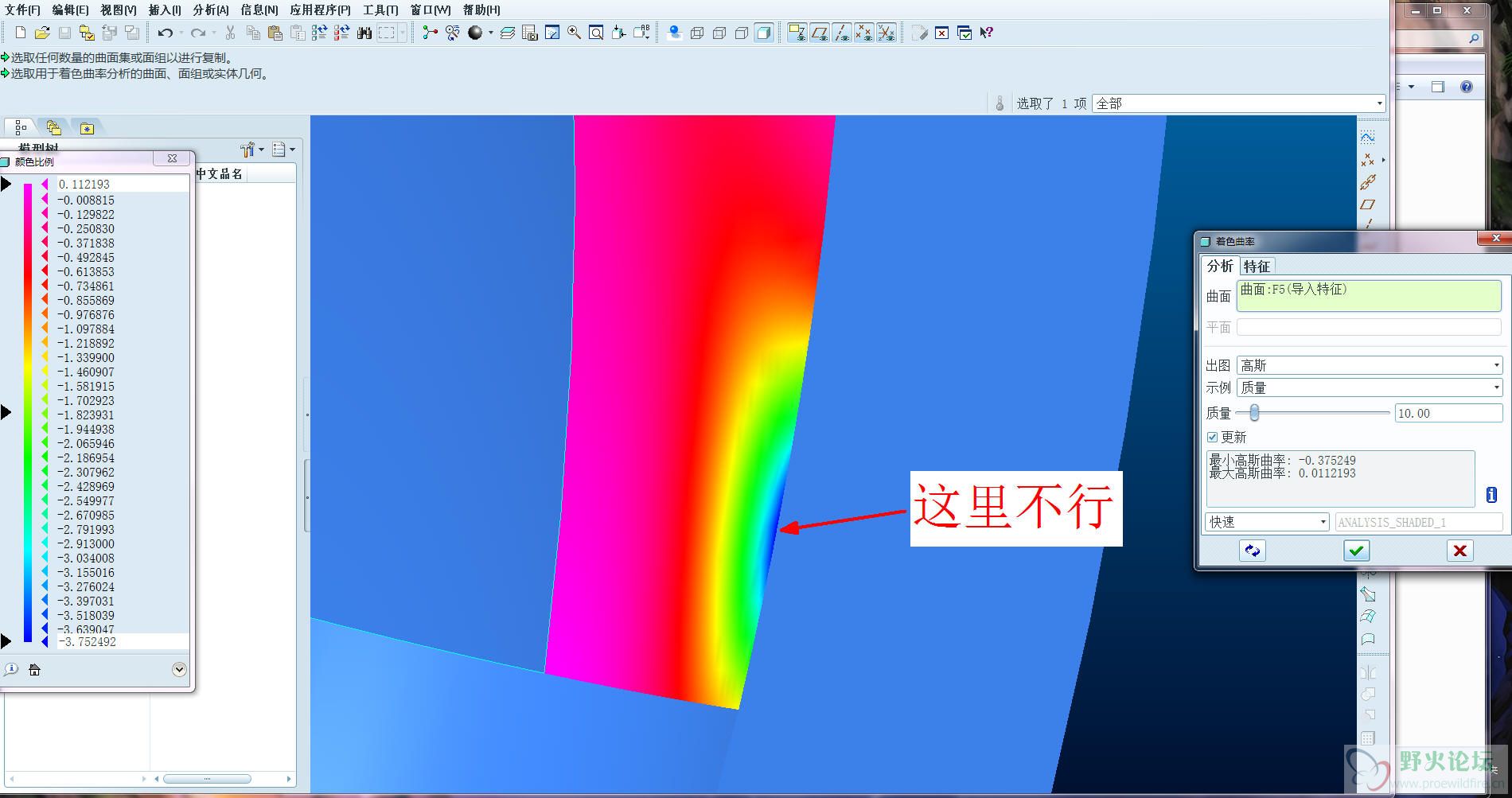Close the 颜色比例 window
The width and height of the screenshot is (1512, 798).
pyautogui.click(x=173, y=158)
